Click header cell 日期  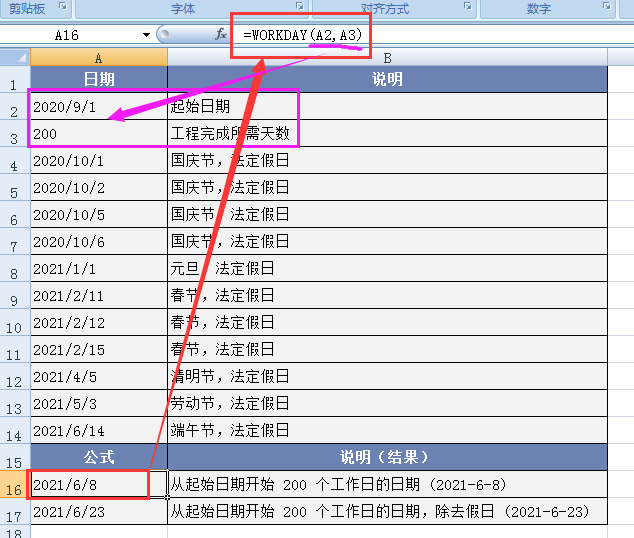99,79
